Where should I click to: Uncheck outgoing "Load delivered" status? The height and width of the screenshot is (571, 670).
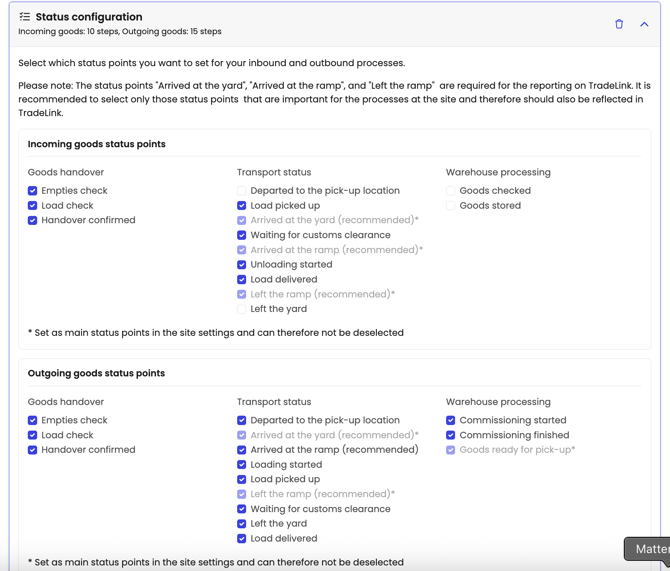(242, 539)
